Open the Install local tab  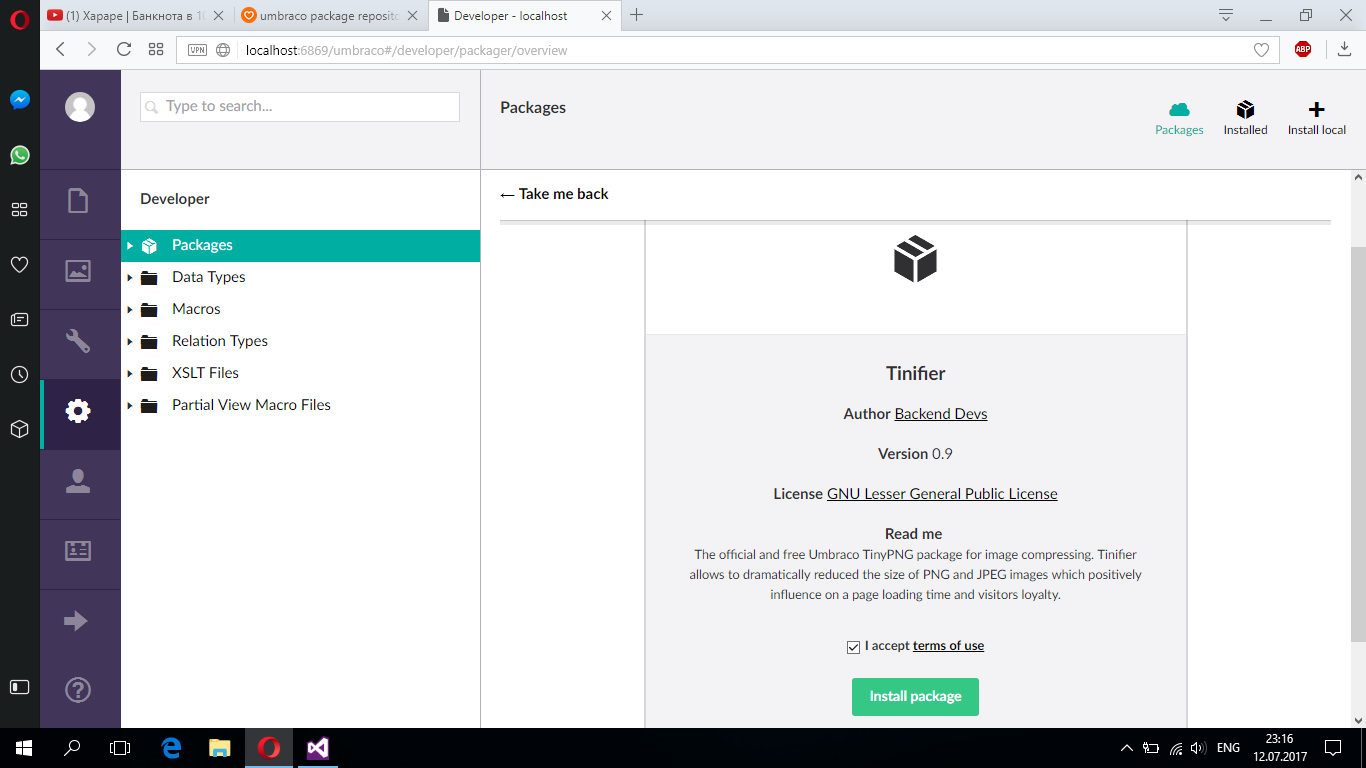click(x=1316, y=118)
